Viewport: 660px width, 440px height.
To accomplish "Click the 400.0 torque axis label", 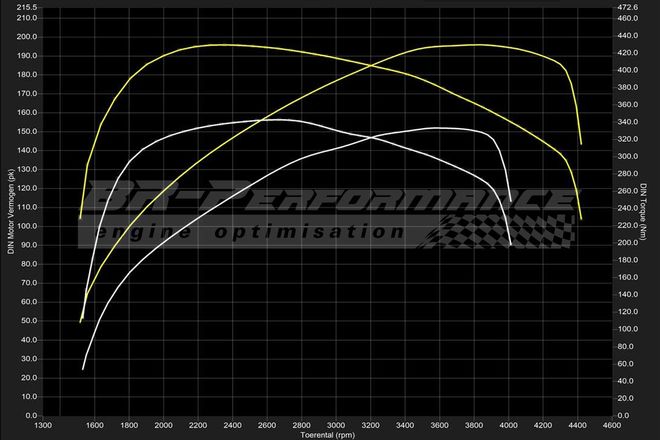I will point(628,70).
